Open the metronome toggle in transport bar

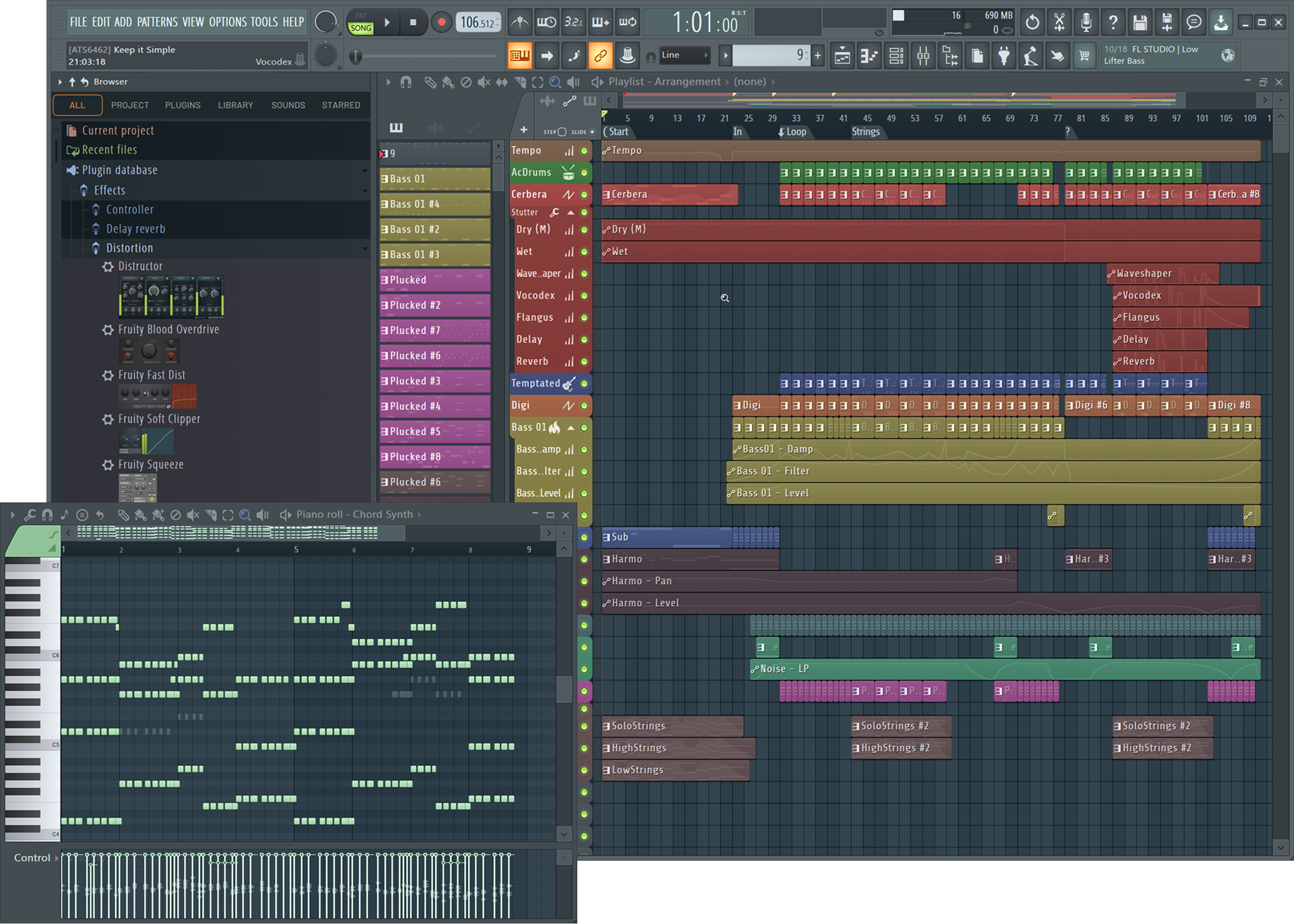click(x=519, y=22)
